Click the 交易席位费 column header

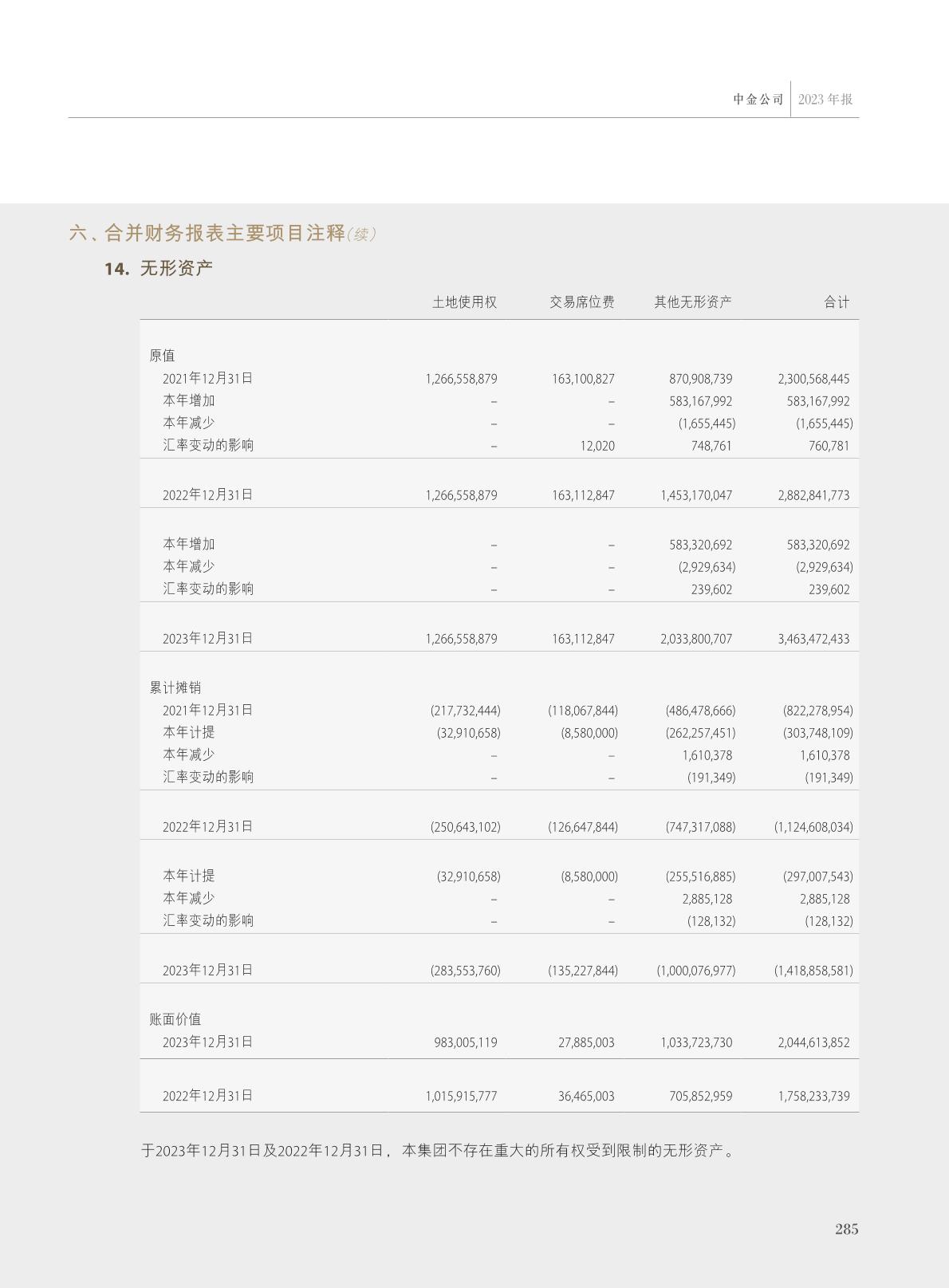pyautogui.click(x=581, y=302)
